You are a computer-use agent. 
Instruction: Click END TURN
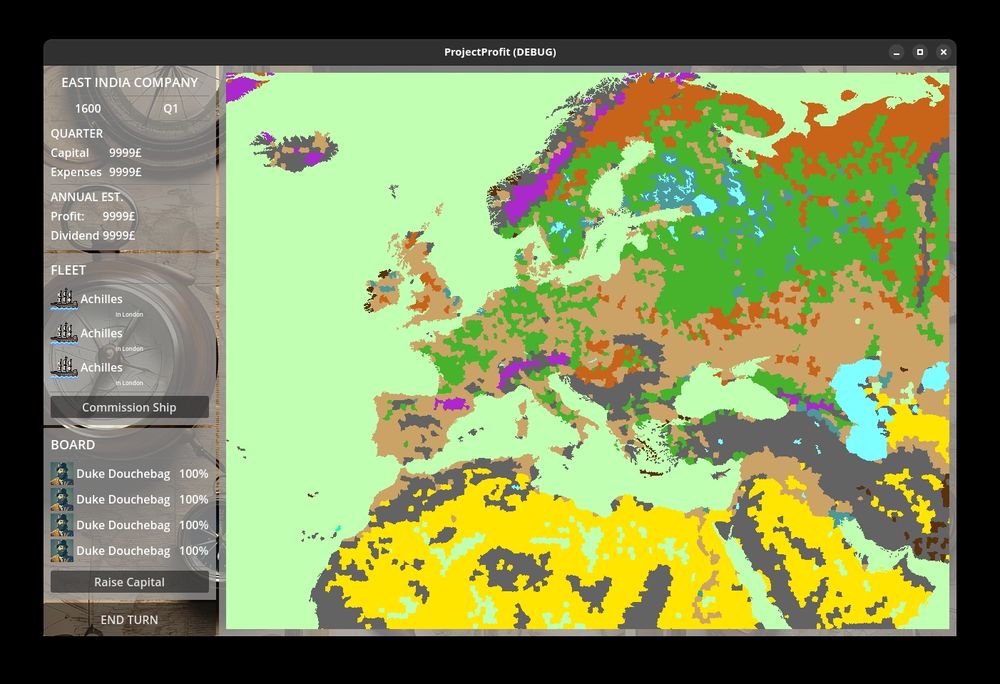coord(129,620)
